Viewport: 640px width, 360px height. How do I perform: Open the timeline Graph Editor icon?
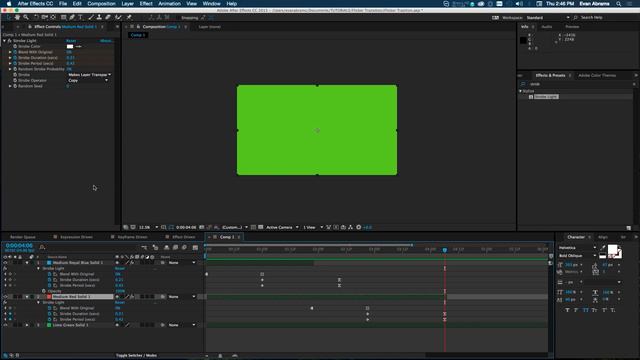[195, 247]
